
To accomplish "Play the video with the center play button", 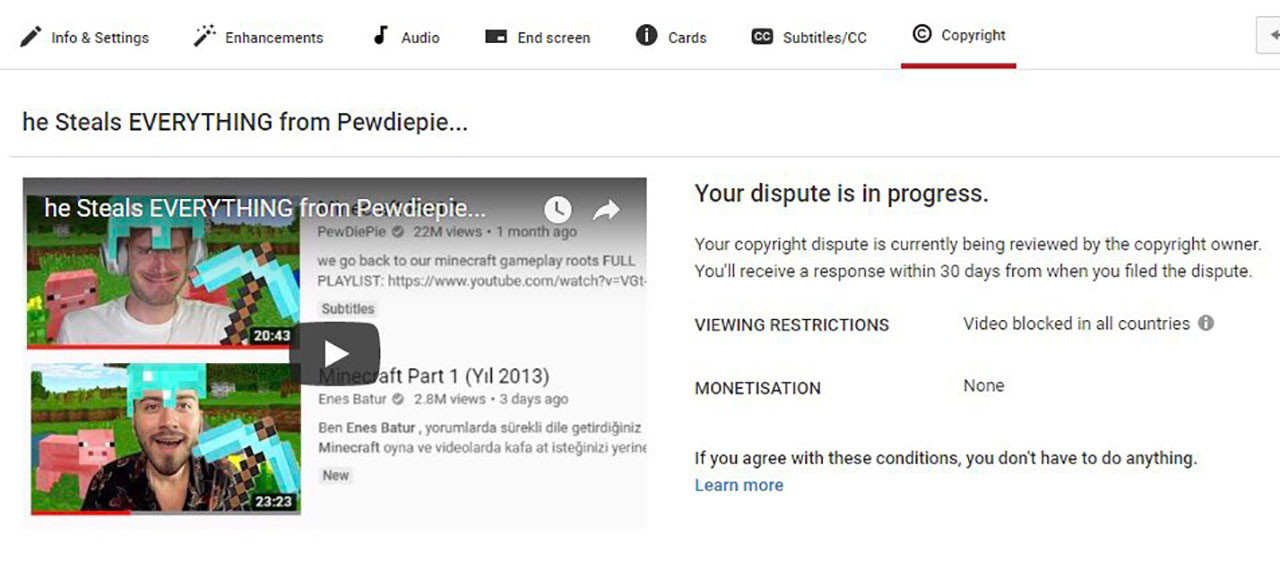I will 335,352.
